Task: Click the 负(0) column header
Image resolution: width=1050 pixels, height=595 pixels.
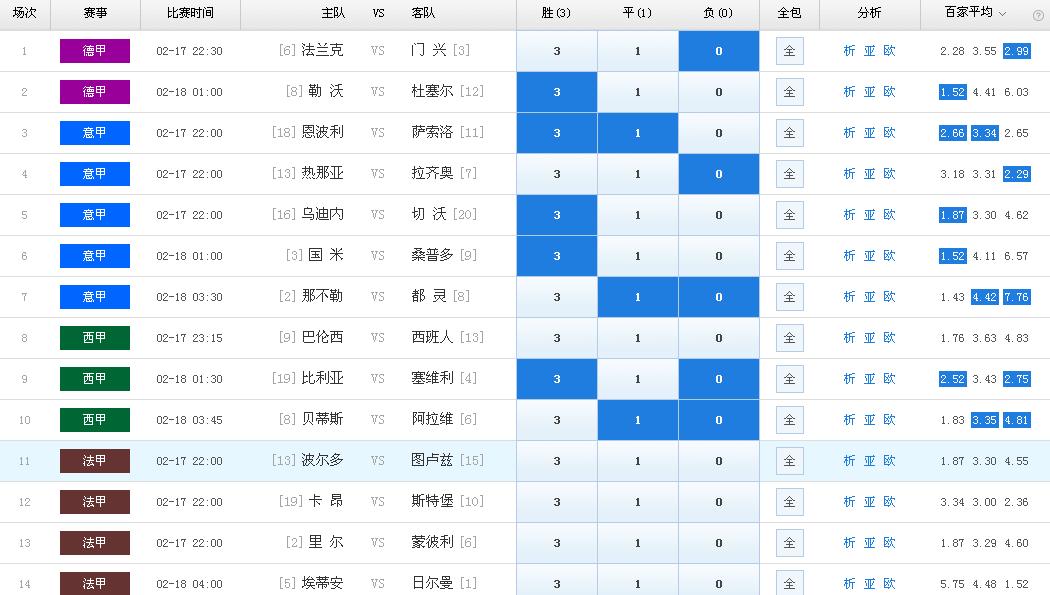Action: [718, 13]
